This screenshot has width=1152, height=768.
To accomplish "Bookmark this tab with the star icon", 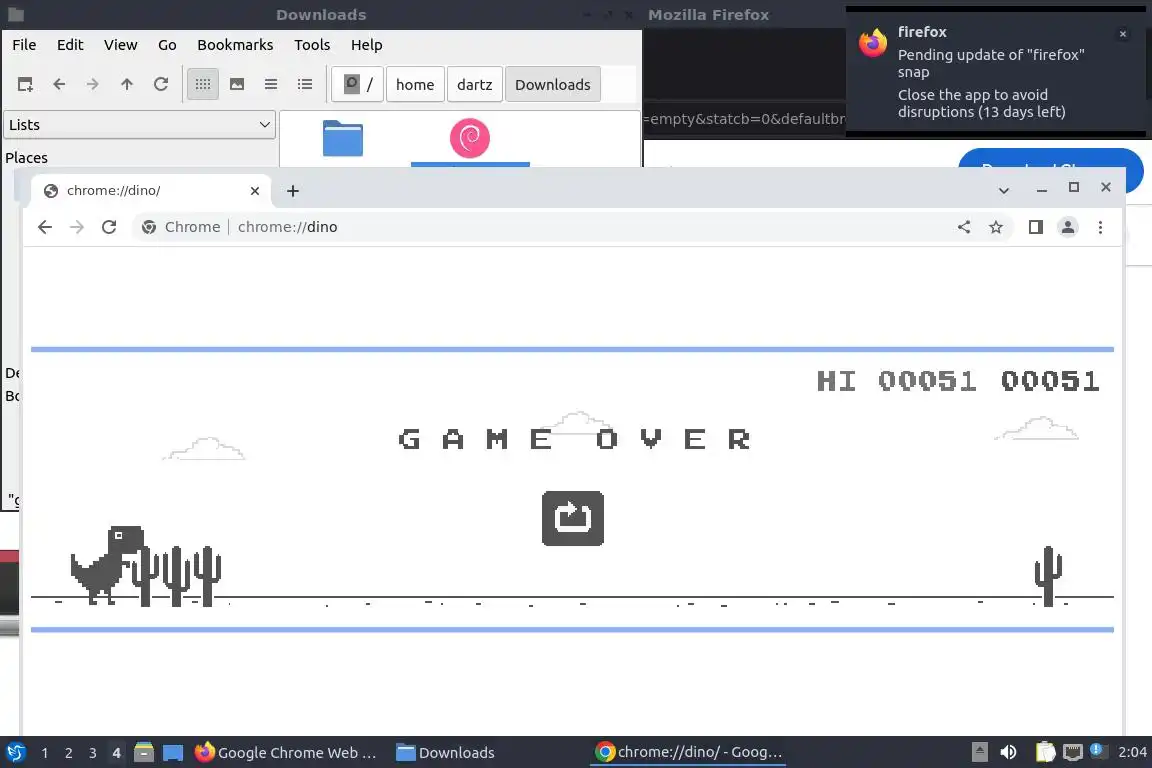I will (996, 227).
